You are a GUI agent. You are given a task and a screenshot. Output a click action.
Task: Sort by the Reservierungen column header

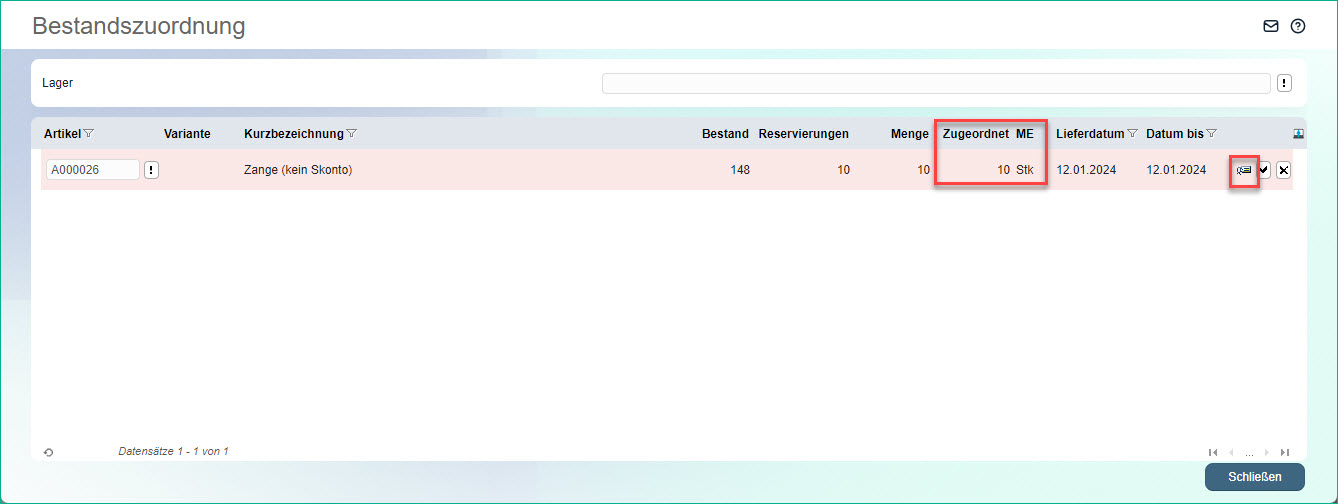(804, 133)
